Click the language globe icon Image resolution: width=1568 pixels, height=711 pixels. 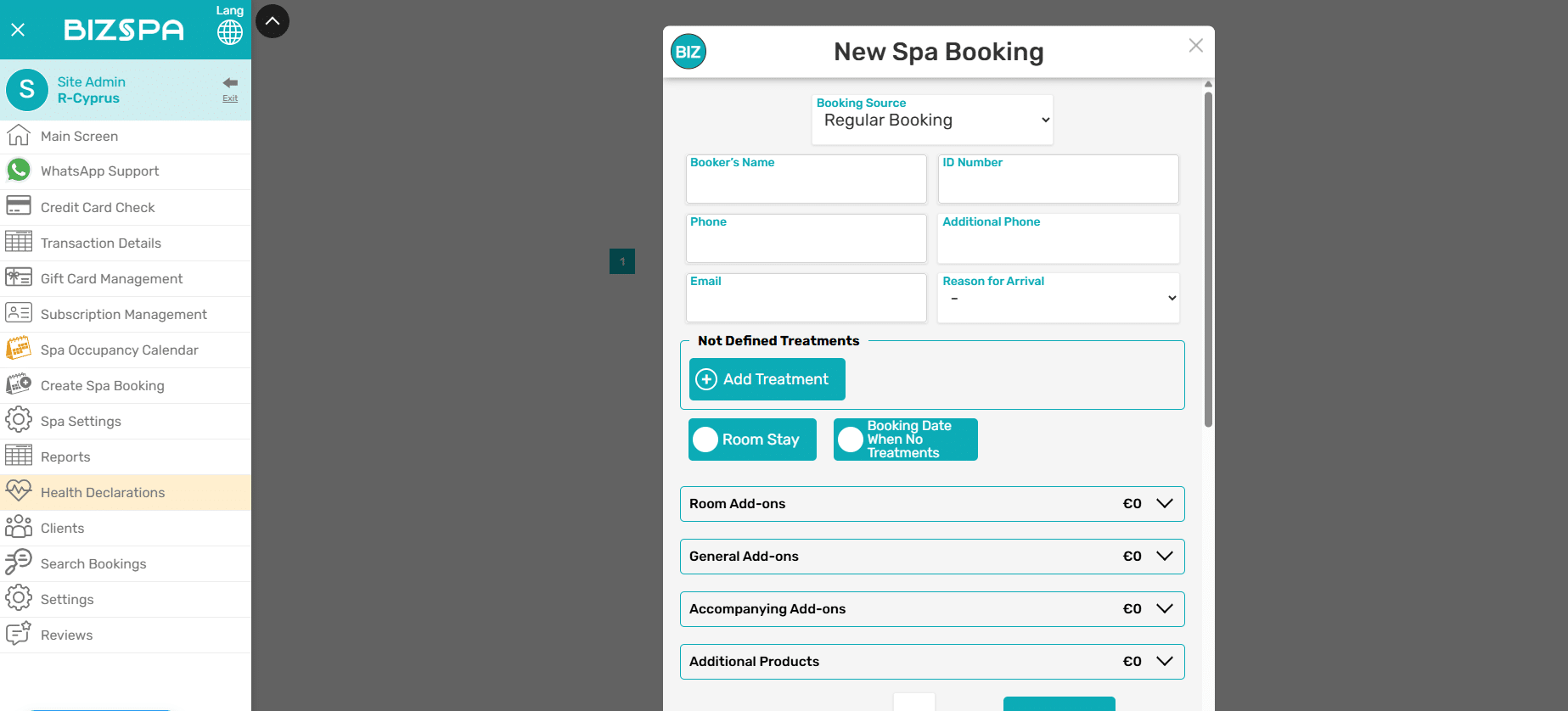(229, 31)
